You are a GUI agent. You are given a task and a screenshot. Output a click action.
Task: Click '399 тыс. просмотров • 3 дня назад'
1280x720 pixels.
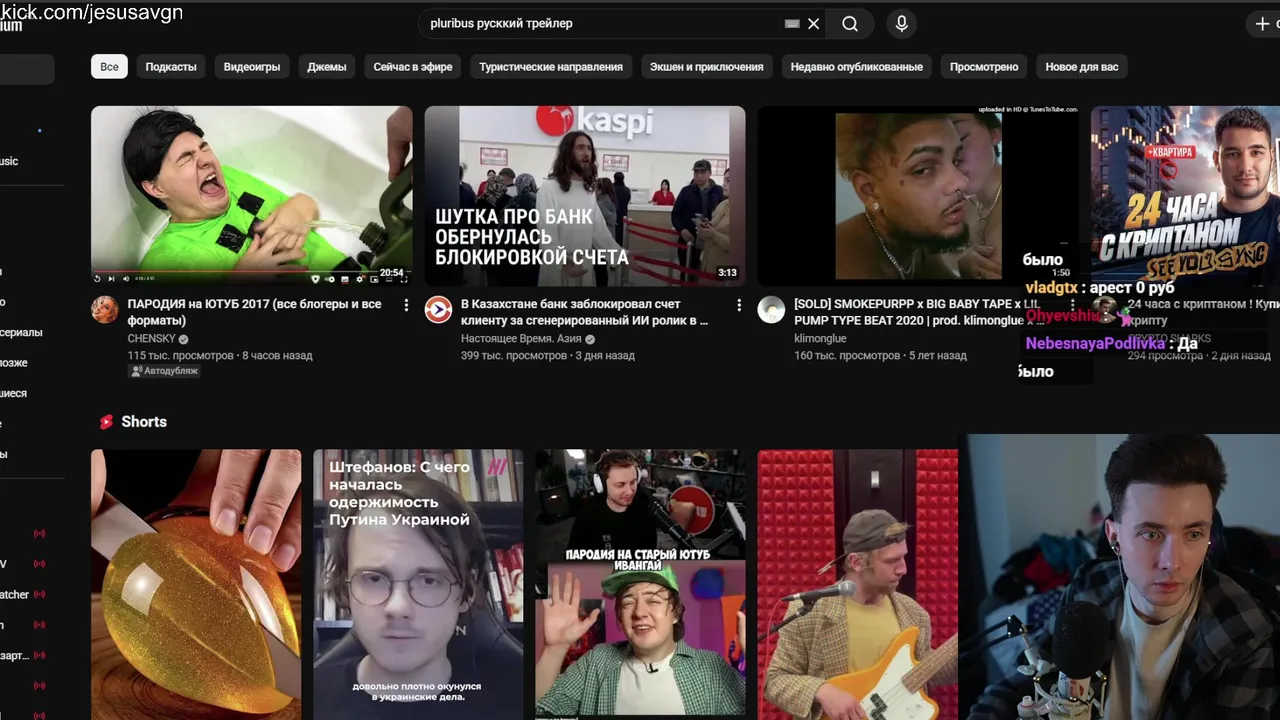548,355
